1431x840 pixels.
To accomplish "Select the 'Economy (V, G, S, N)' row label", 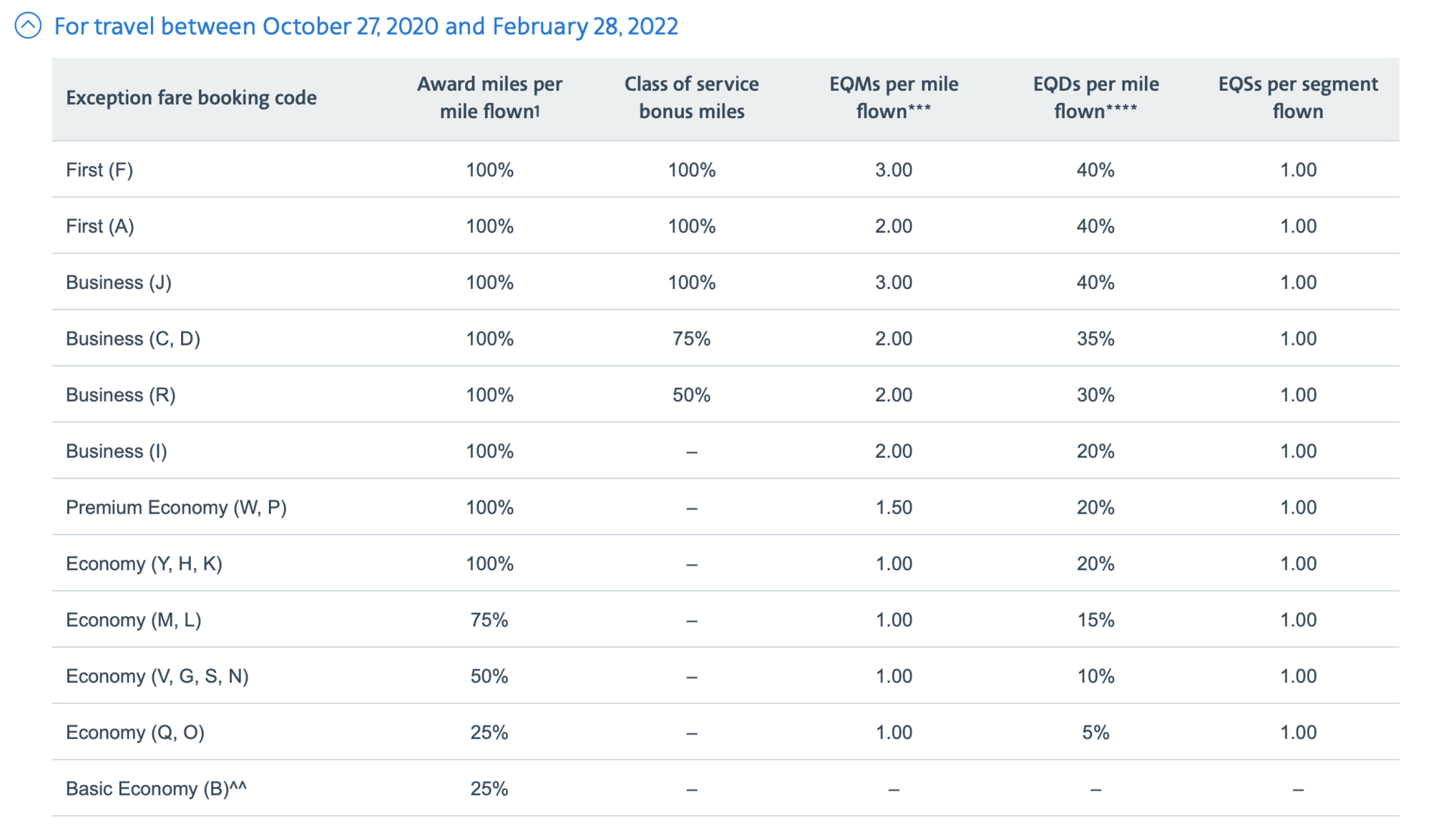I will tap(157, 676).
